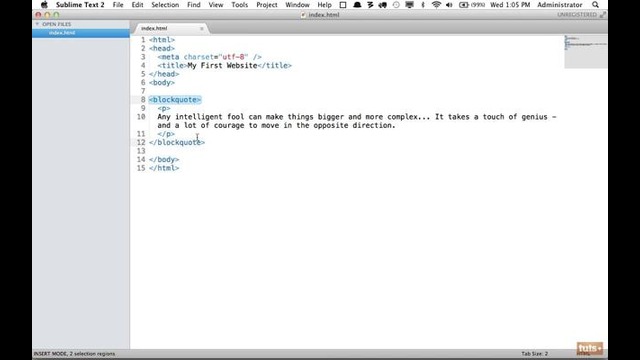Open the Wi-Fi status menu
The height and width of the screenshot is (360, 640).
point(436,5)
